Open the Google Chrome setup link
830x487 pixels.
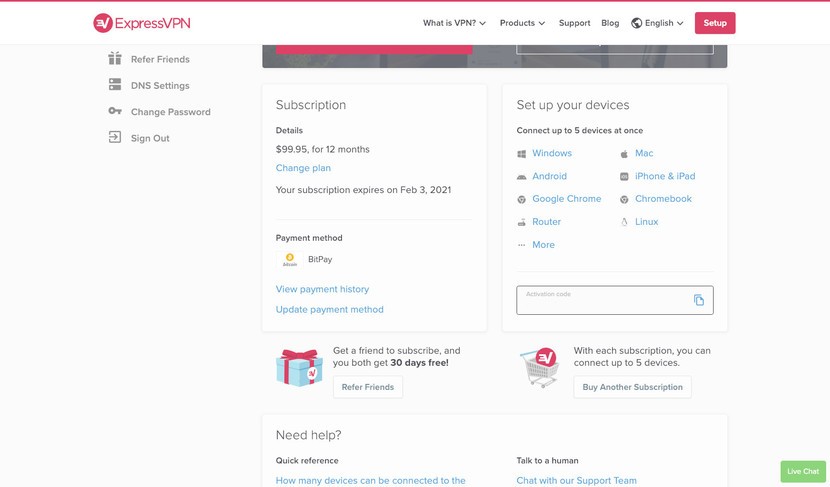click(x=566, y=199)
